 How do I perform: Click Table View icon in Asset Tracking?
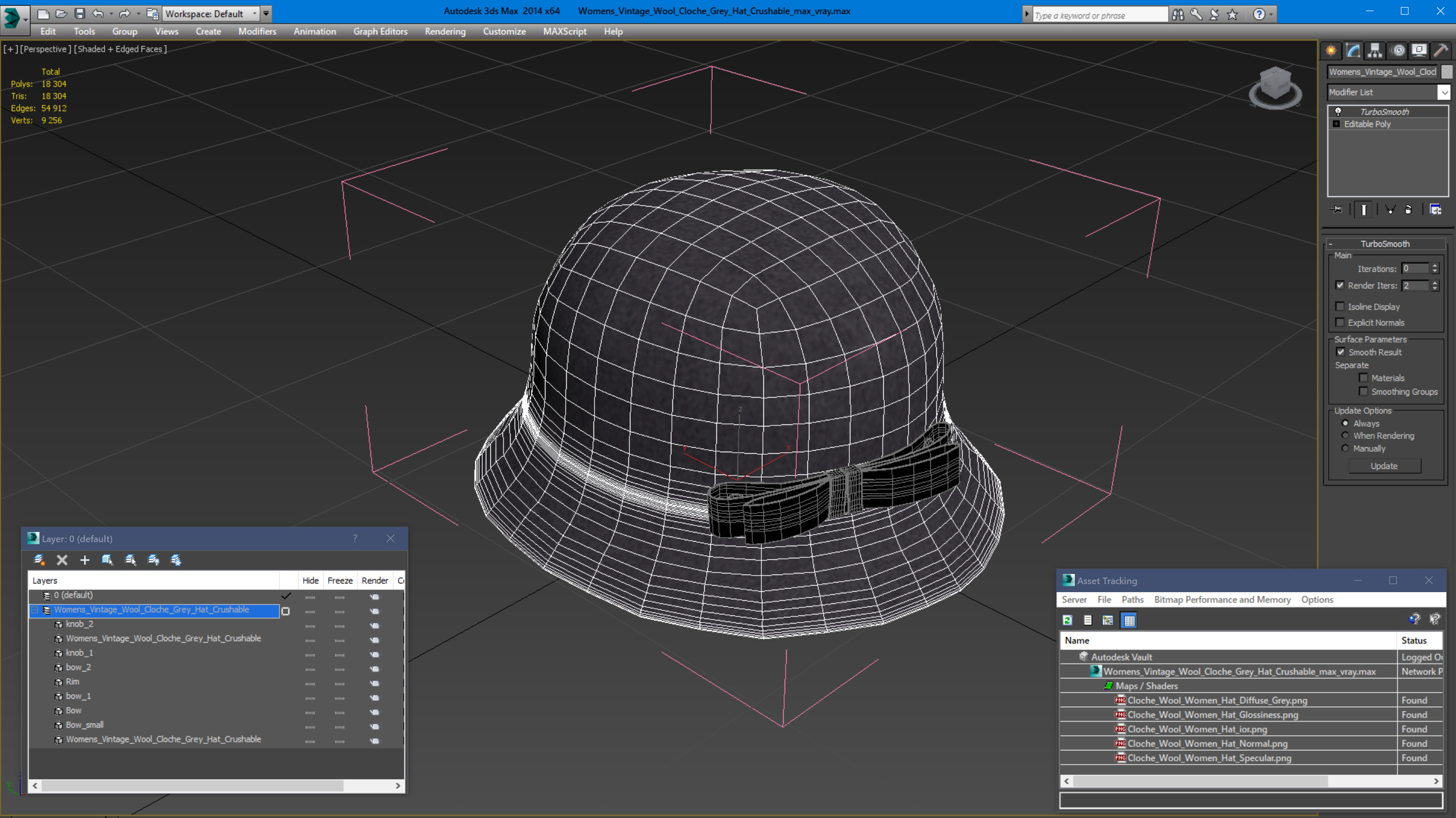(1129, 620)
